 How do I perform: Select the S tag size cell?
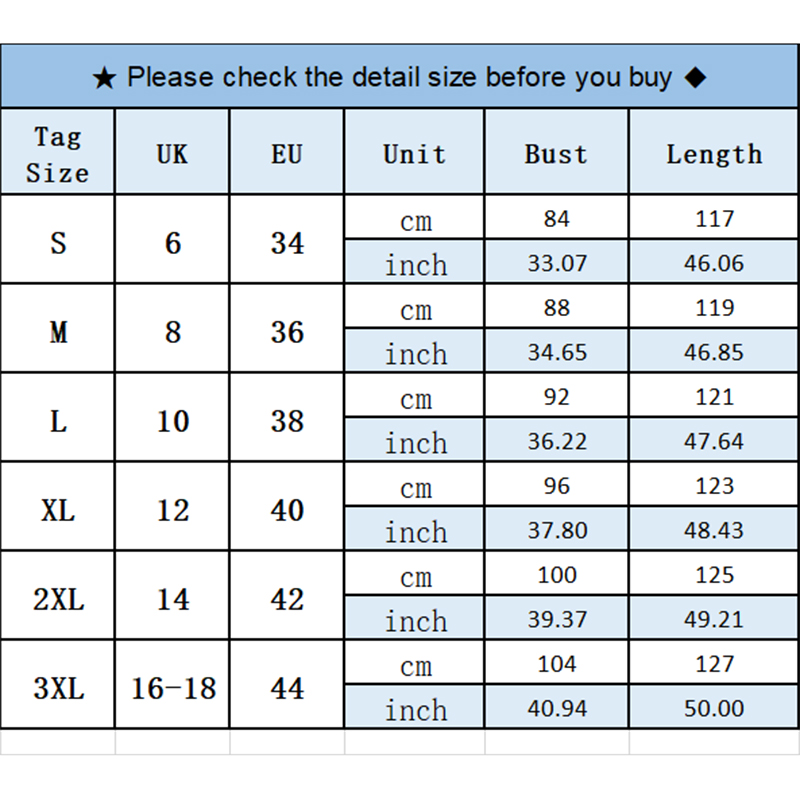pyautogui.click(x=58, y=242)
